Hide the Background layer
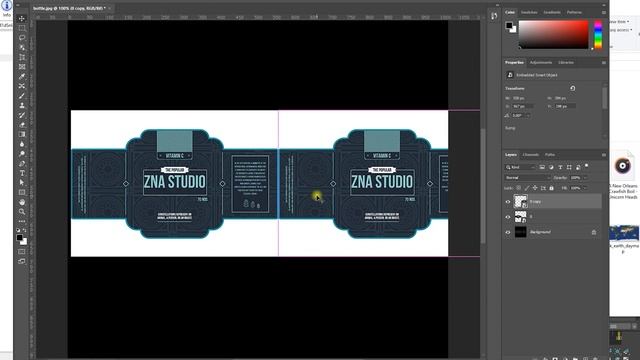Image resolution: width=640 pixels, height=360 pixels. point(508,232)
